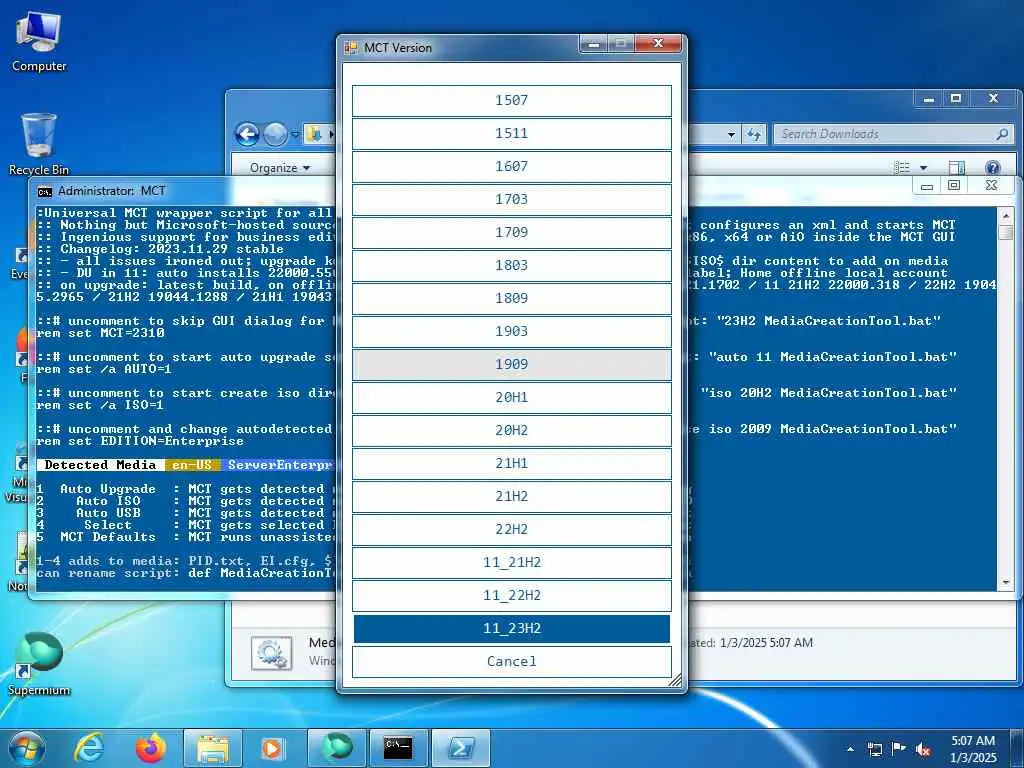
Task: Select the 1703 version option
Action: tap(511, 199)
